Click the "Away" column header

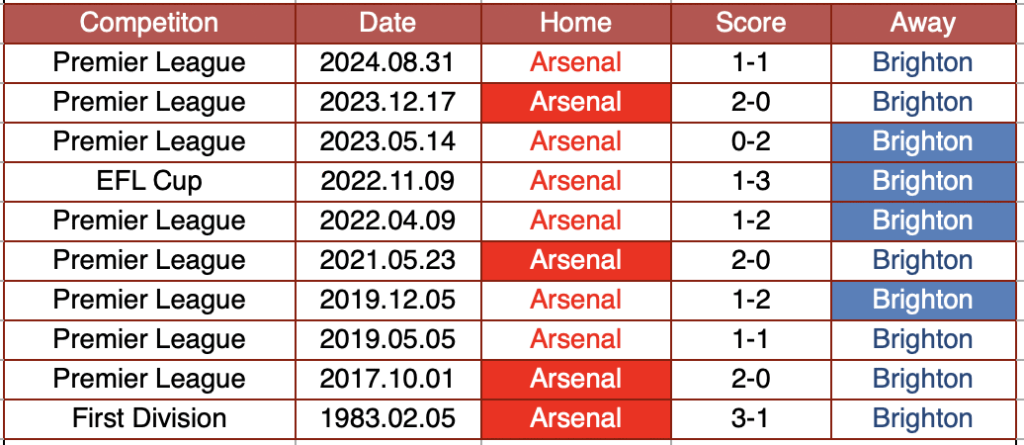point(922,23)
